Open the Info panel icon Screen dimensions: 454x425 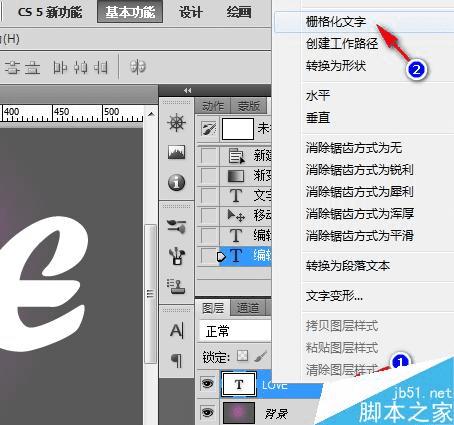click(176, 182)
